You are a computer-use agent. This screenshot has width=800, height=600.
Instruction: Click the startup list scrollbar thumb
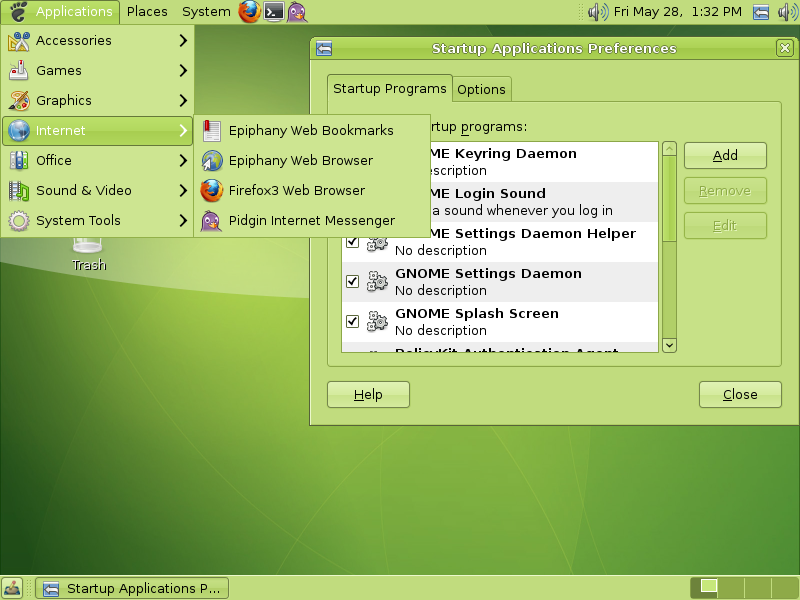(669, 198)
